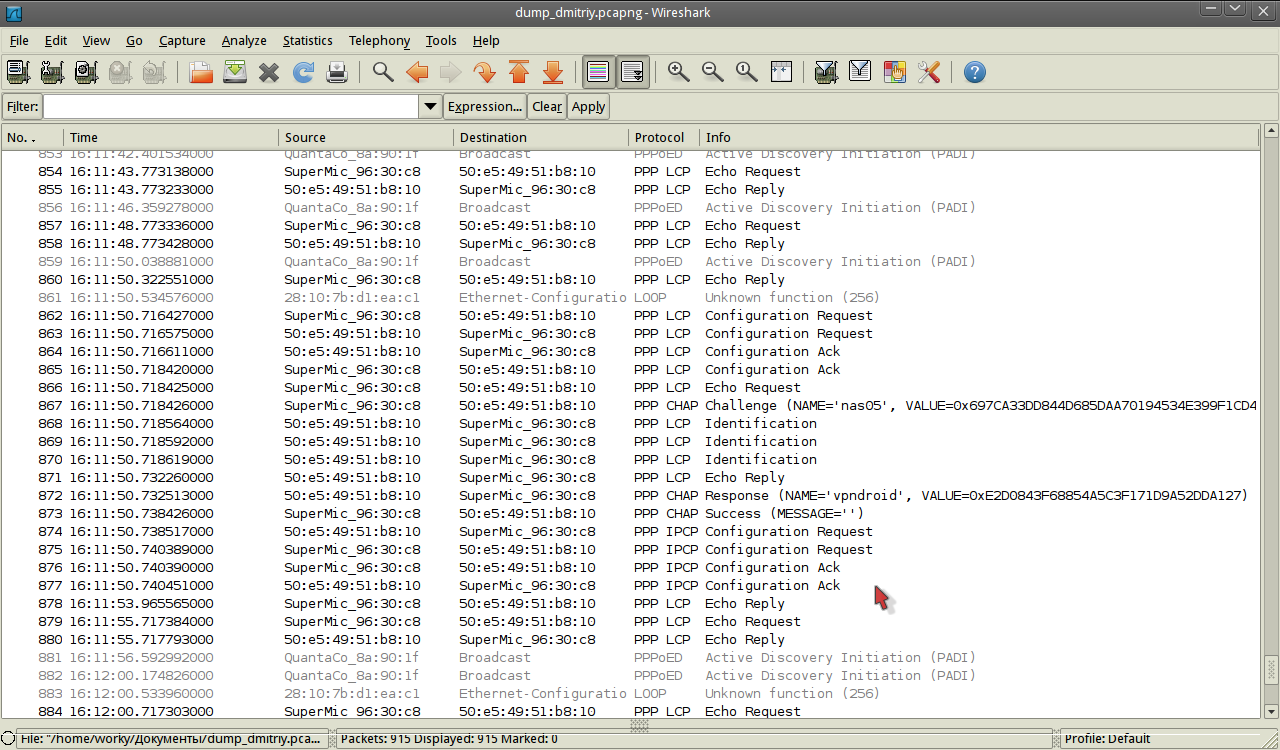1280x750 pixels.
Task: Edit capture filters icon
Action: [826, 72]
